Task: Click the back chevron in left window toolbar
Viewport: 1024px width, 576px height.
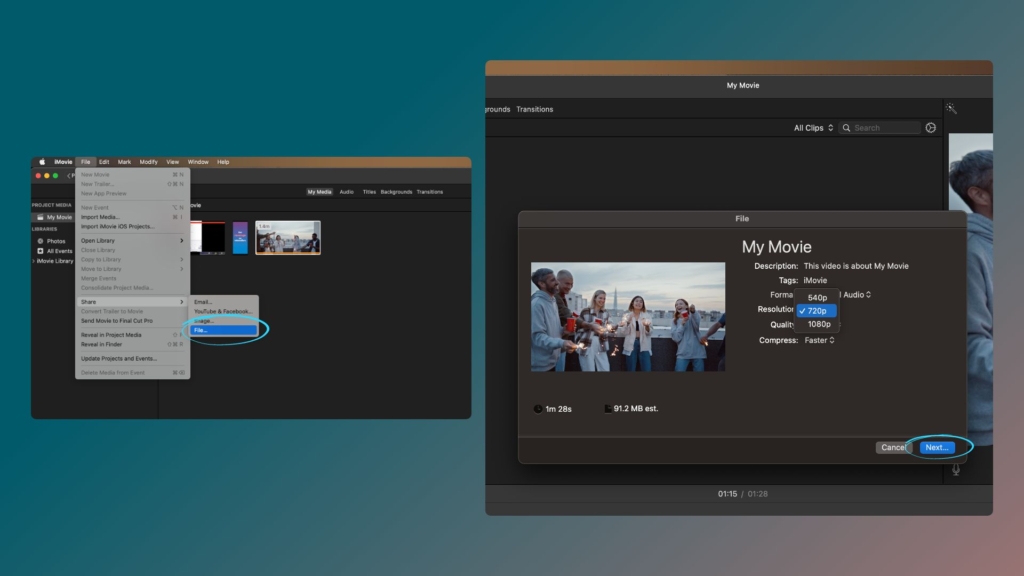Action: [x=69, y=176]
